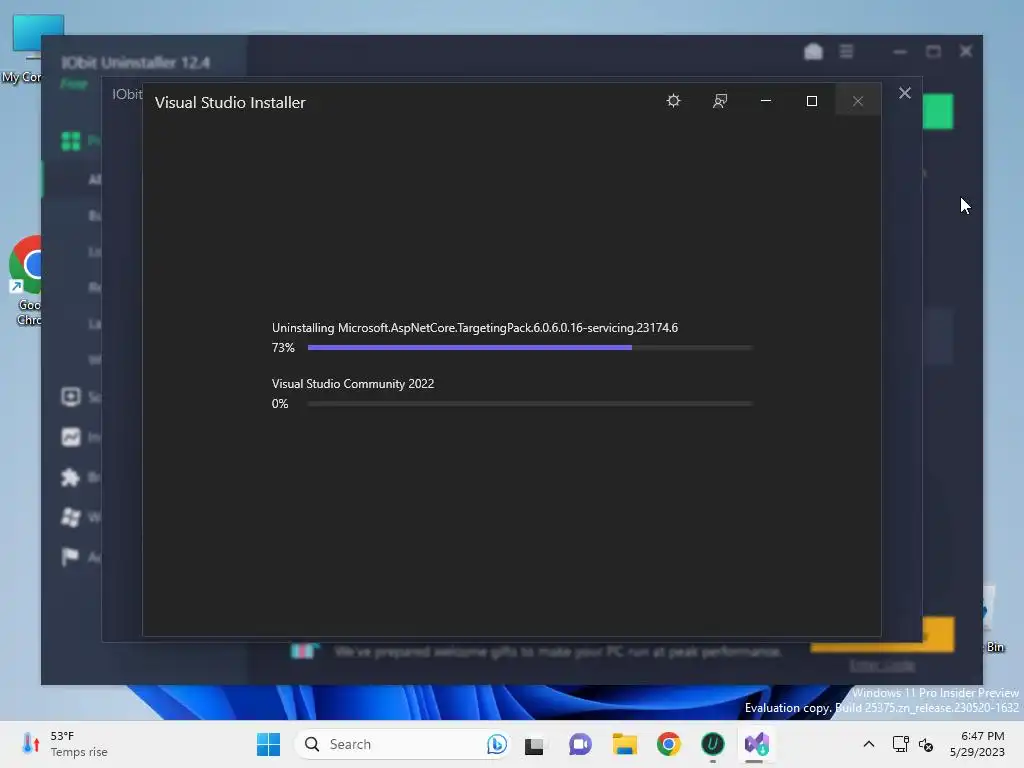1024x768 pixels.
Task: Click the feedback icon in Visual Studio Installer
Action: pos(720,101)
